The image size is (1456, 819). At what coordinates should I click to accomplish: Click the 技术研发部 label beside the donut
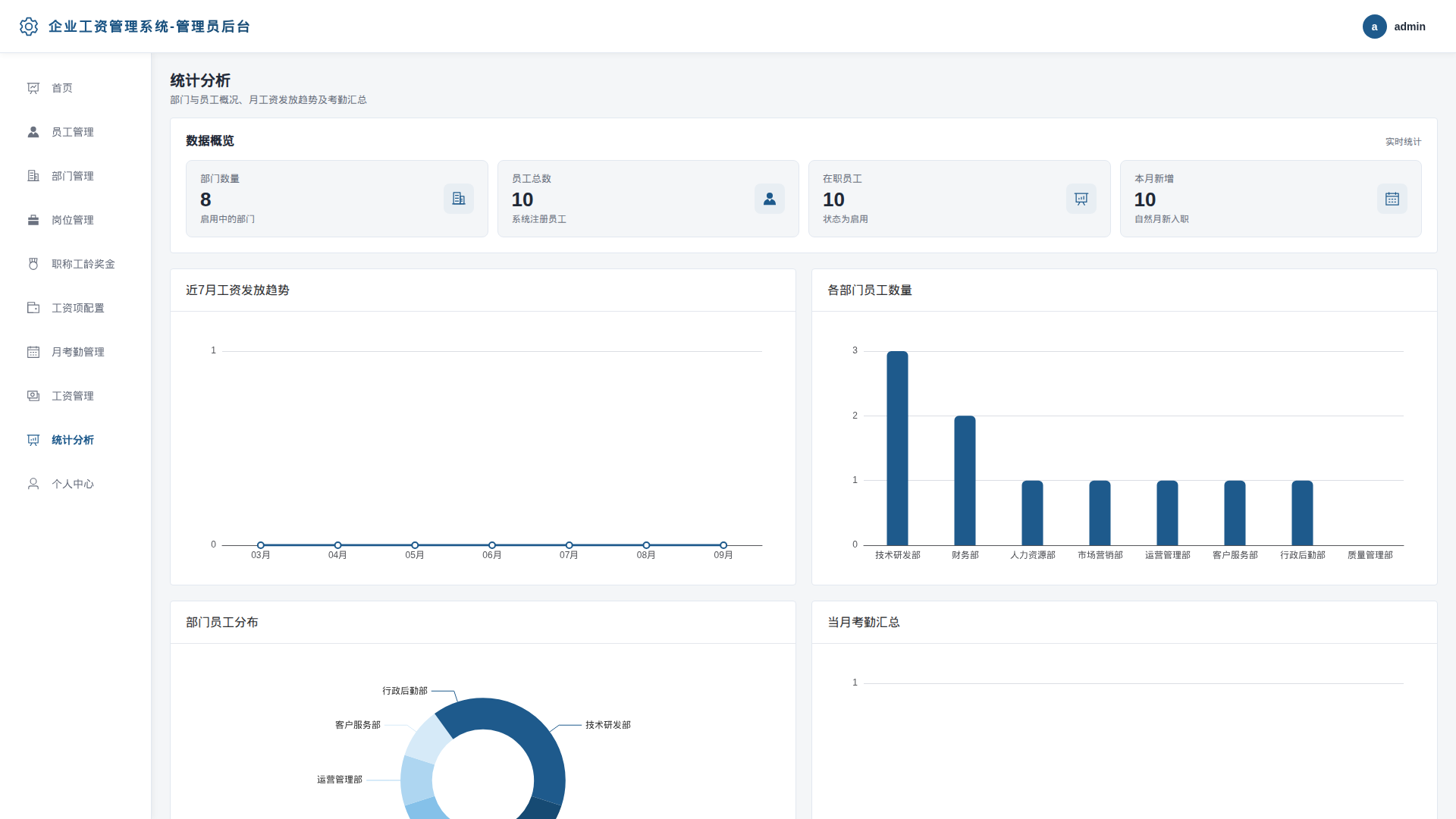click(608, 725)
